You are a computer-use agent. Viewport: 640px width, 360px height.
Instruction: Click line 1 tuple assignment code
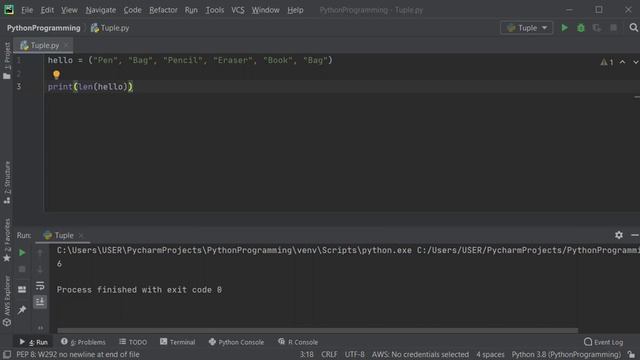coord(190,60)
